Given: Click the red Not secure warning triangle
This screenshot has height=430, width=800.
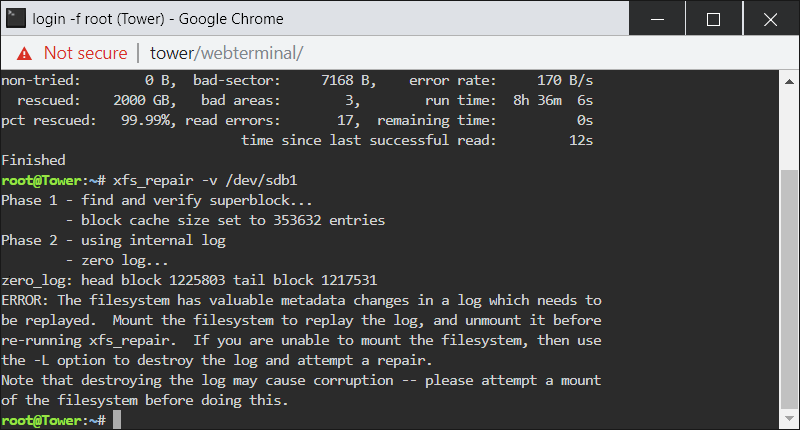Looking at the screenshot, I should point(24,54).
